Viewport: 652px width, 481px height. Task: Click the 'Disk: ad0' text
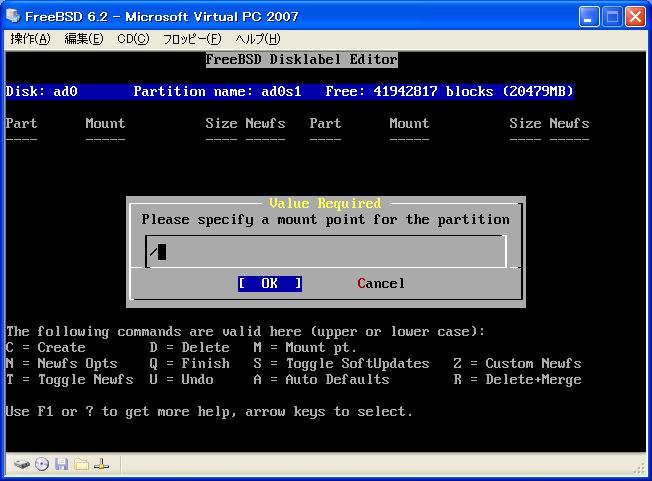[42, 91]
